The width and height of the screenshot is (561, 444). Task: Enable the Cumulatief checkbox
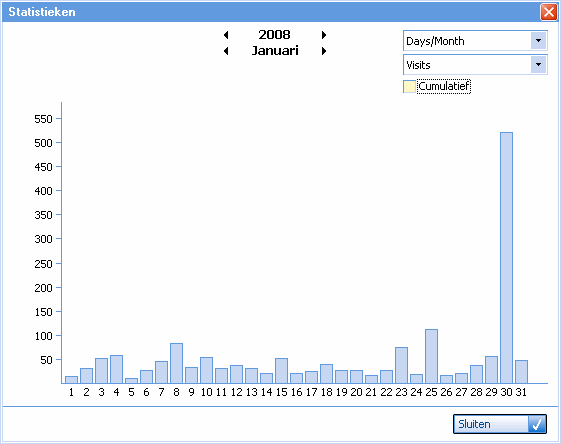pyautogui.click(x=409, y=87)
